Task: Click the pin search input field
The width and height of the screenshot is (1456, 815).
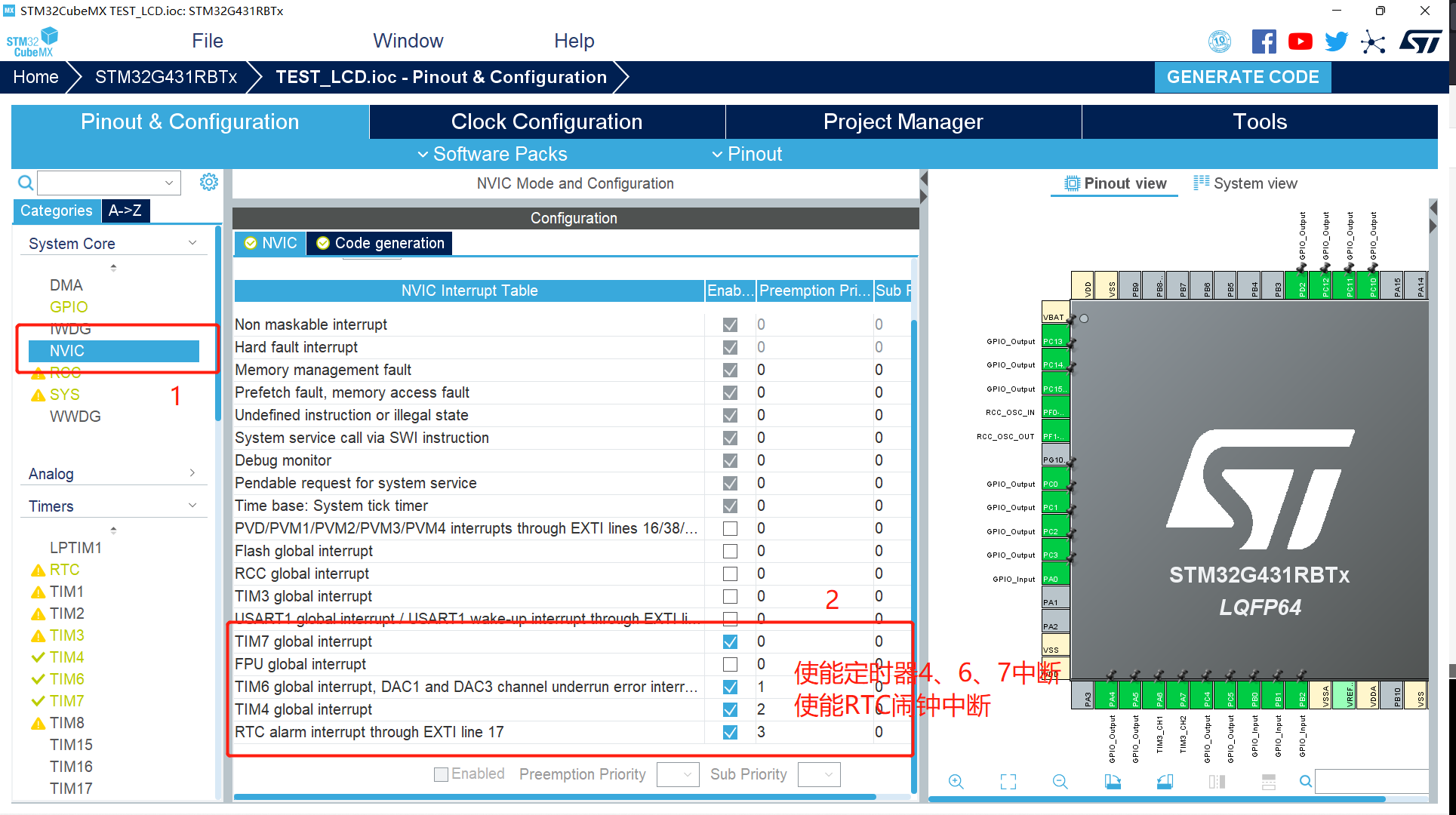Action: [1371, 782]
